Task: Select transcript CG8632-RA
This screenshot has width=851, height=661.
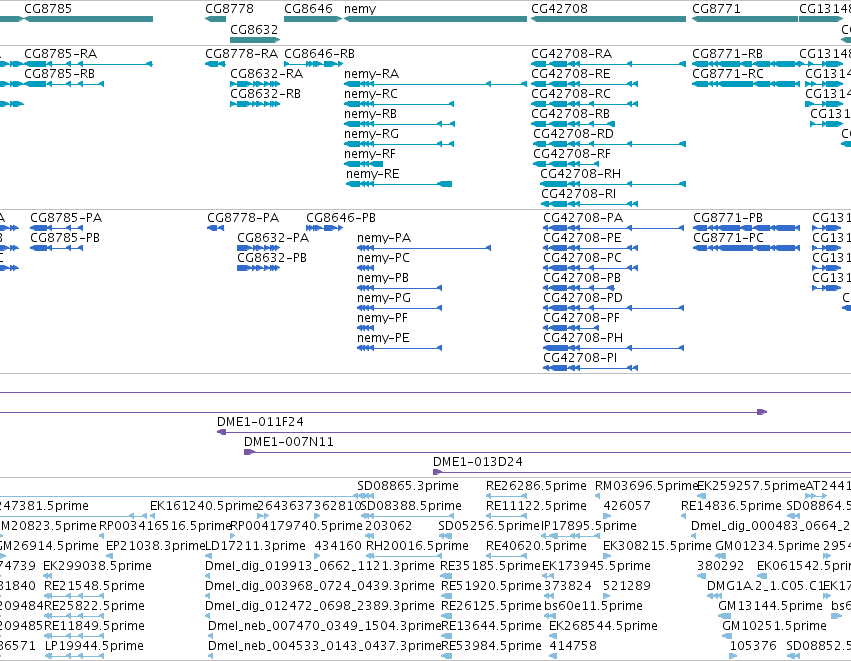Action: (x=255, y=84)
